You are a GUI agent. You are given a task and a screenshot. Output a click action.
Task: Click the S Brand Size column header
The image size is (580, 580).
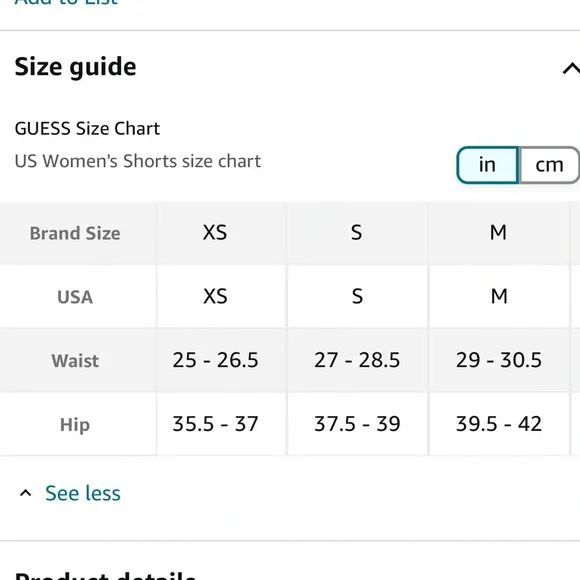pyautogui.click(x=357, y=233)
